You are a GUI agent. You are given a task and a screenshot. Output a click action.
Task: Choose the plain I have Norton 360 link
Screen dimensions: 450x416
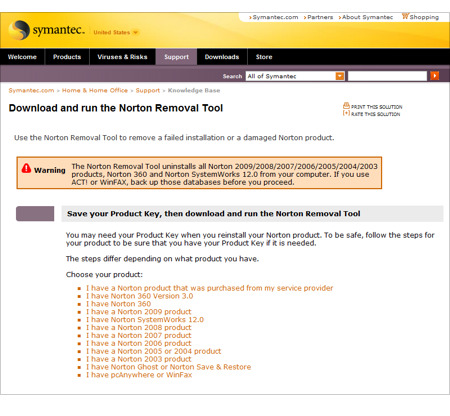118,304
